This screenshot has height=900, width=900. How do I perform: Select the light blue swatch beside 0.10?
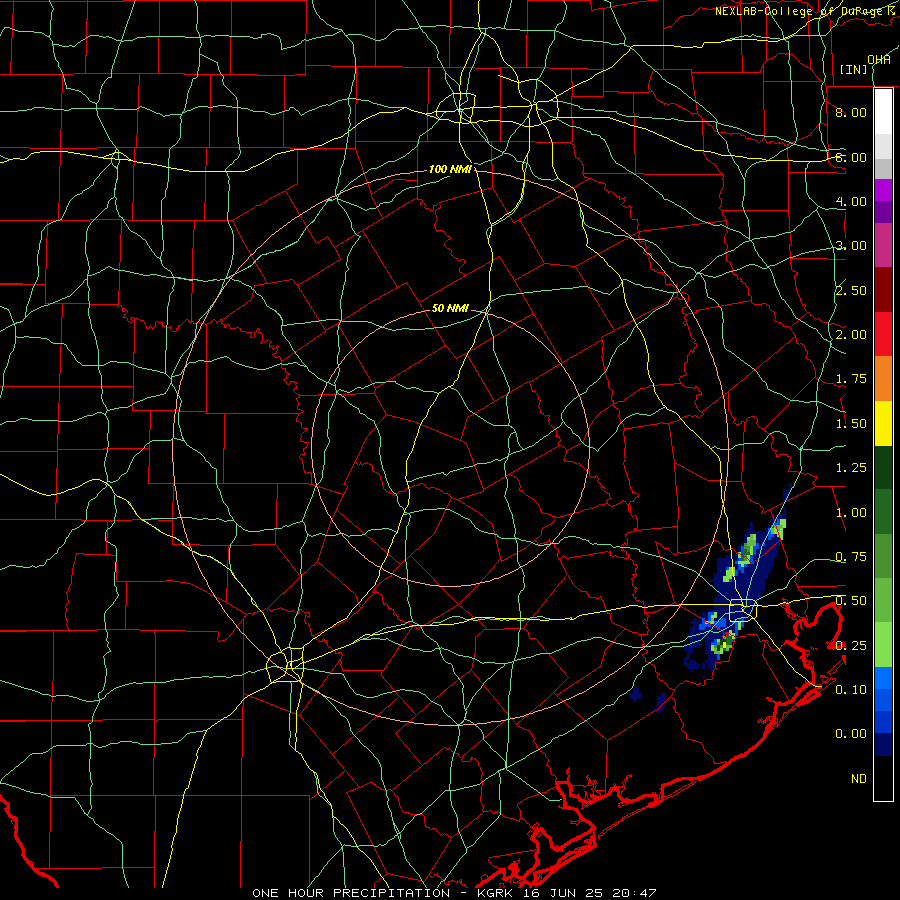(883, 678)
